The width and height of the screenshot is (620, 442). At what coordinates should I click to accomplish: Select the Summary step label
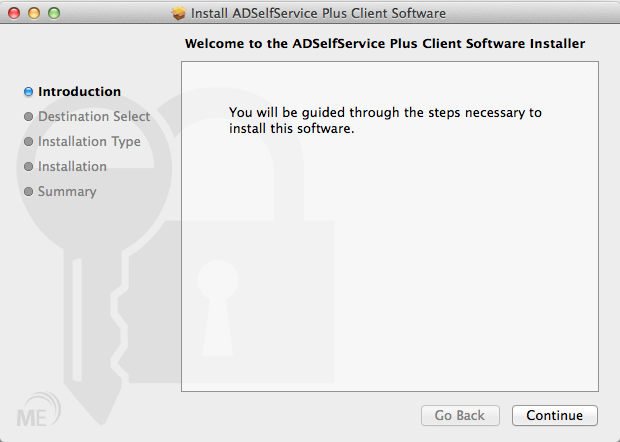pyautogui.click(x=67, y=192)
